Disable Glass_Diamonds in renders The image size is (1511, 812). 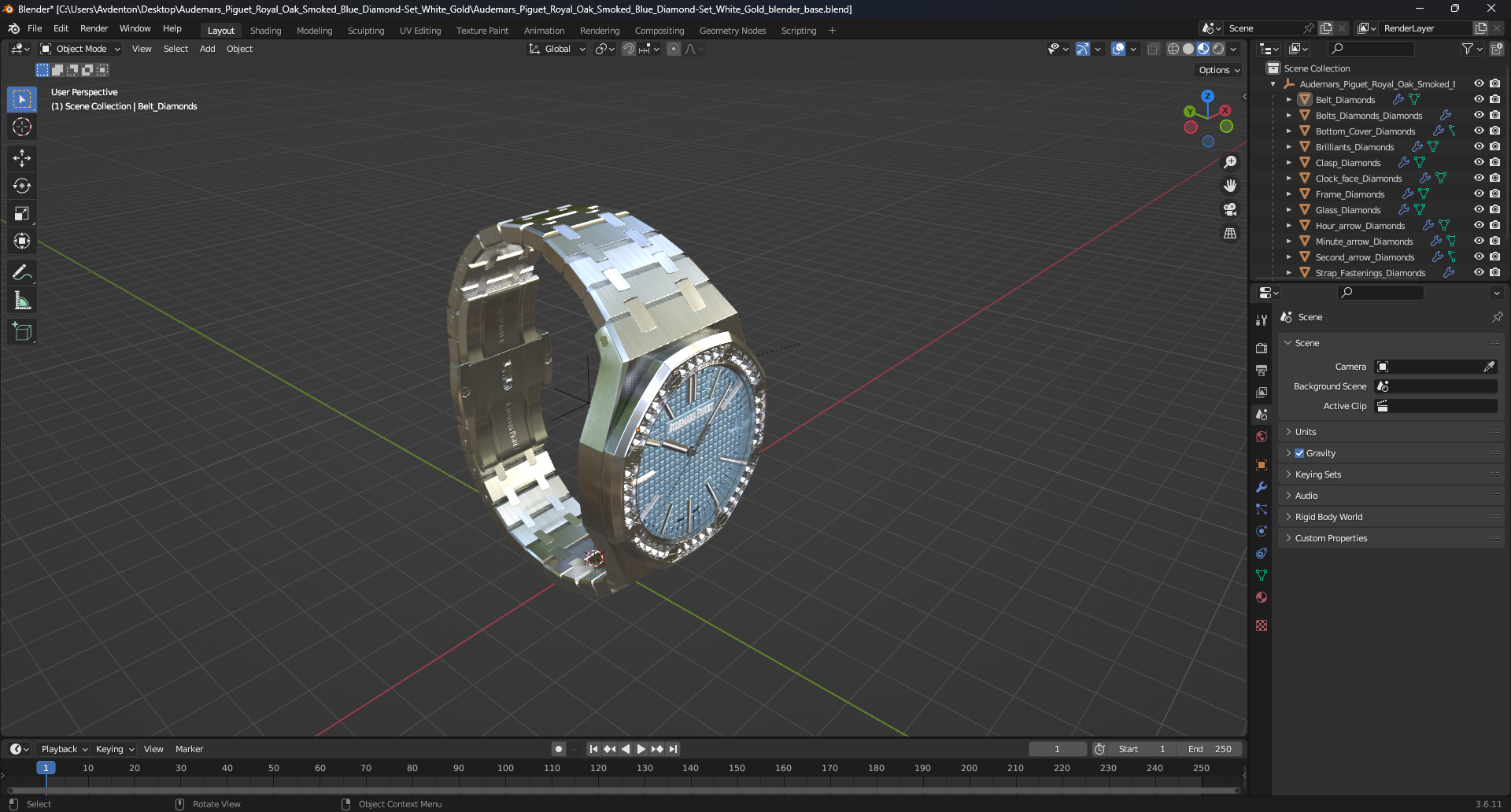[x=1494, y=210]
